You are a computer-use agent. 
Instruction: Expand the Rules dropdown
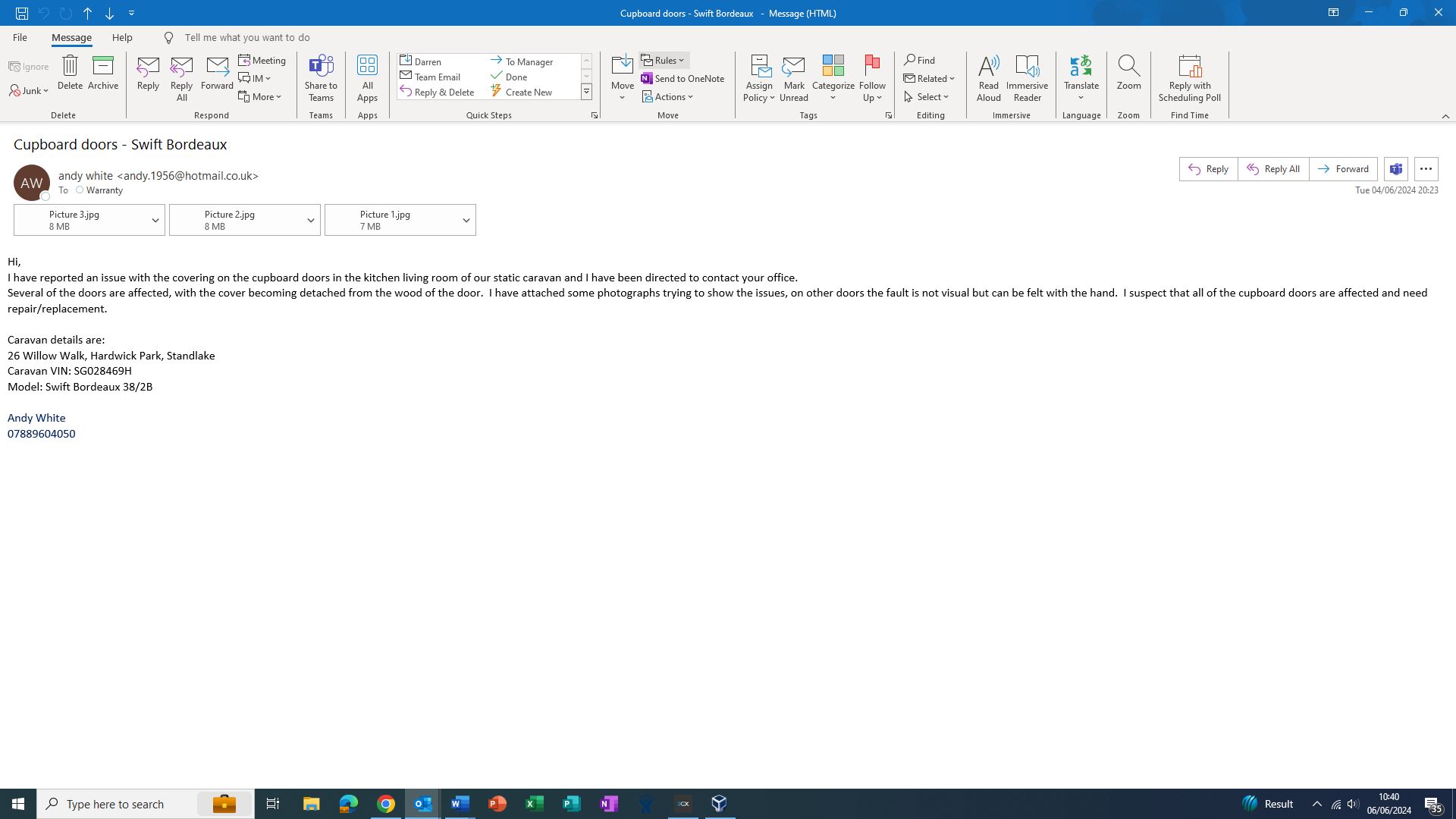point(664,61)
